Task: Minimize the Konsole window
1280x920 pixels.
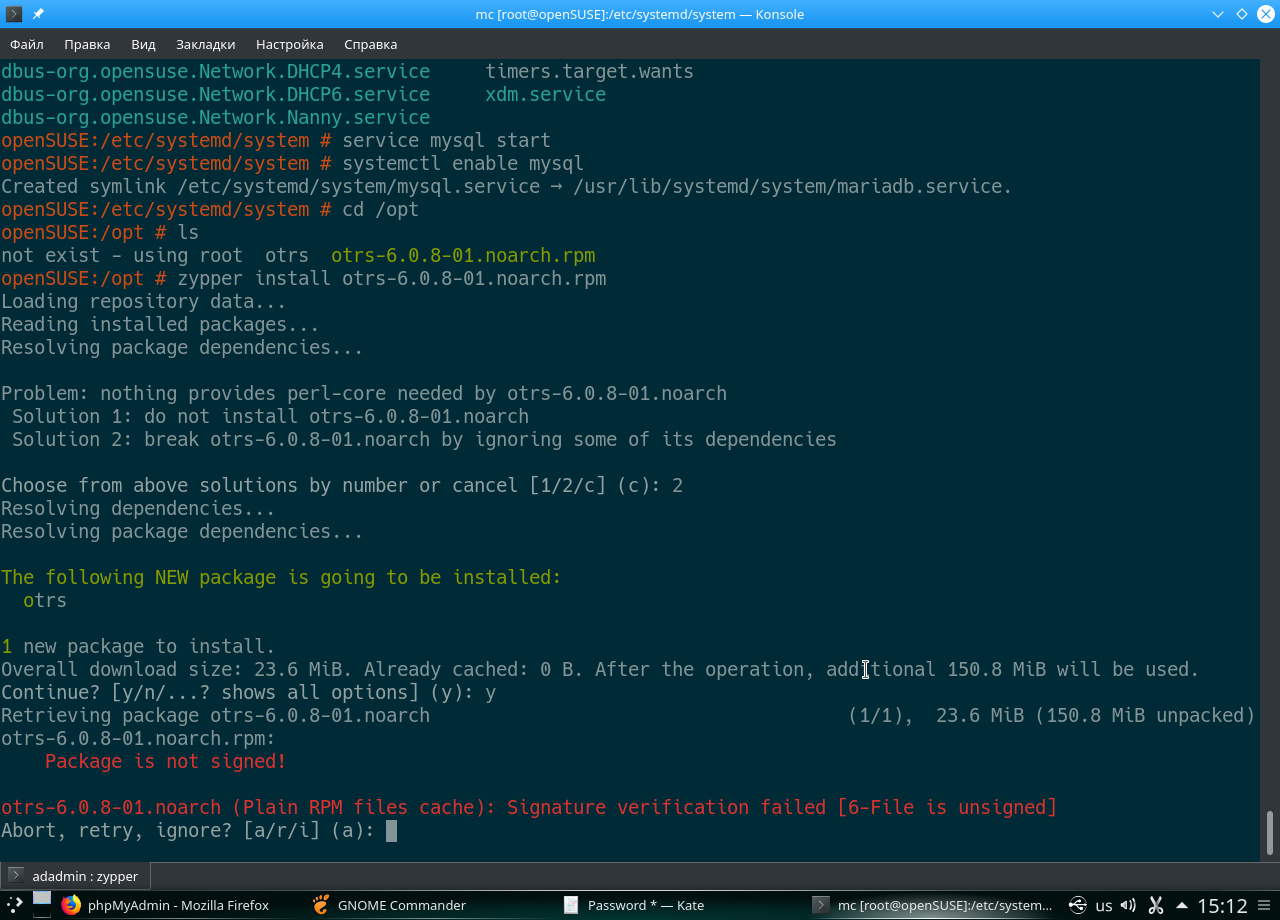Action: pyautogui.click(x=1218, y=14)
